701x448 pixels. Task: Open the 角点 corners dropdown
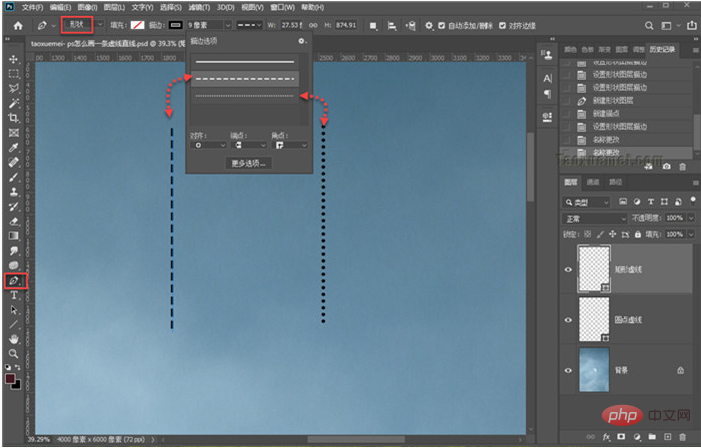(290, 145)
